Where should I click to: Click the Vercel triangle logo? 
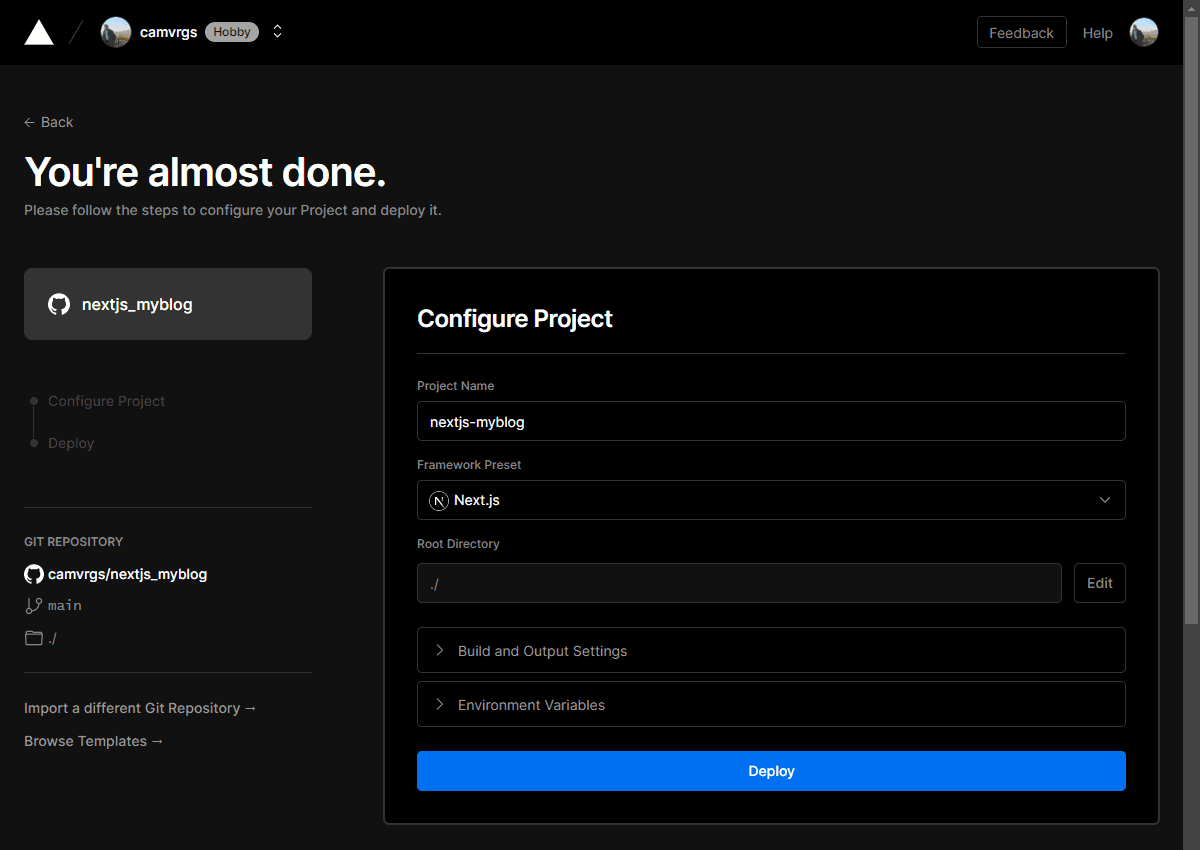tap(39, 32)
